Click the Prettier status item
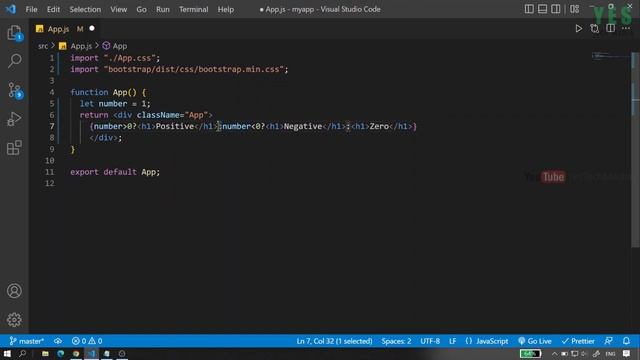 tap(578, 341)
